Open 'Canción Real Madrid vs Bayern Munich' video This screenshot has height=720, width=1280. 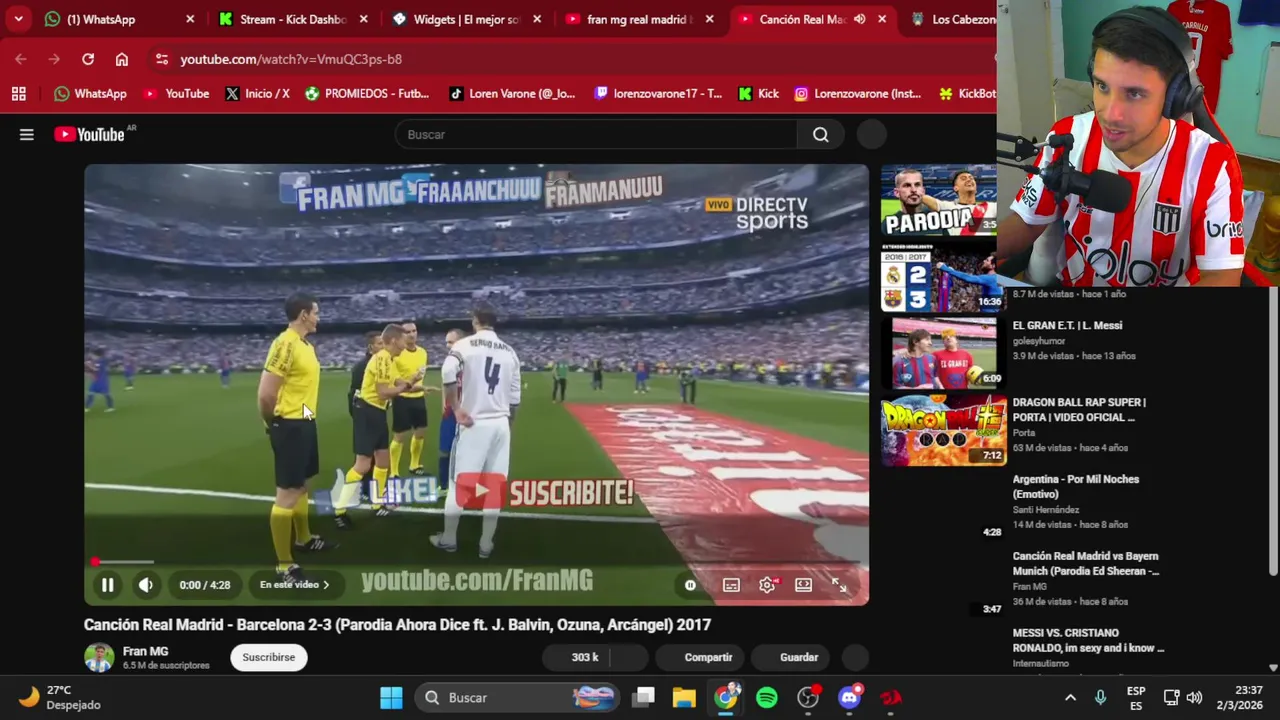tap(1086, 563)
